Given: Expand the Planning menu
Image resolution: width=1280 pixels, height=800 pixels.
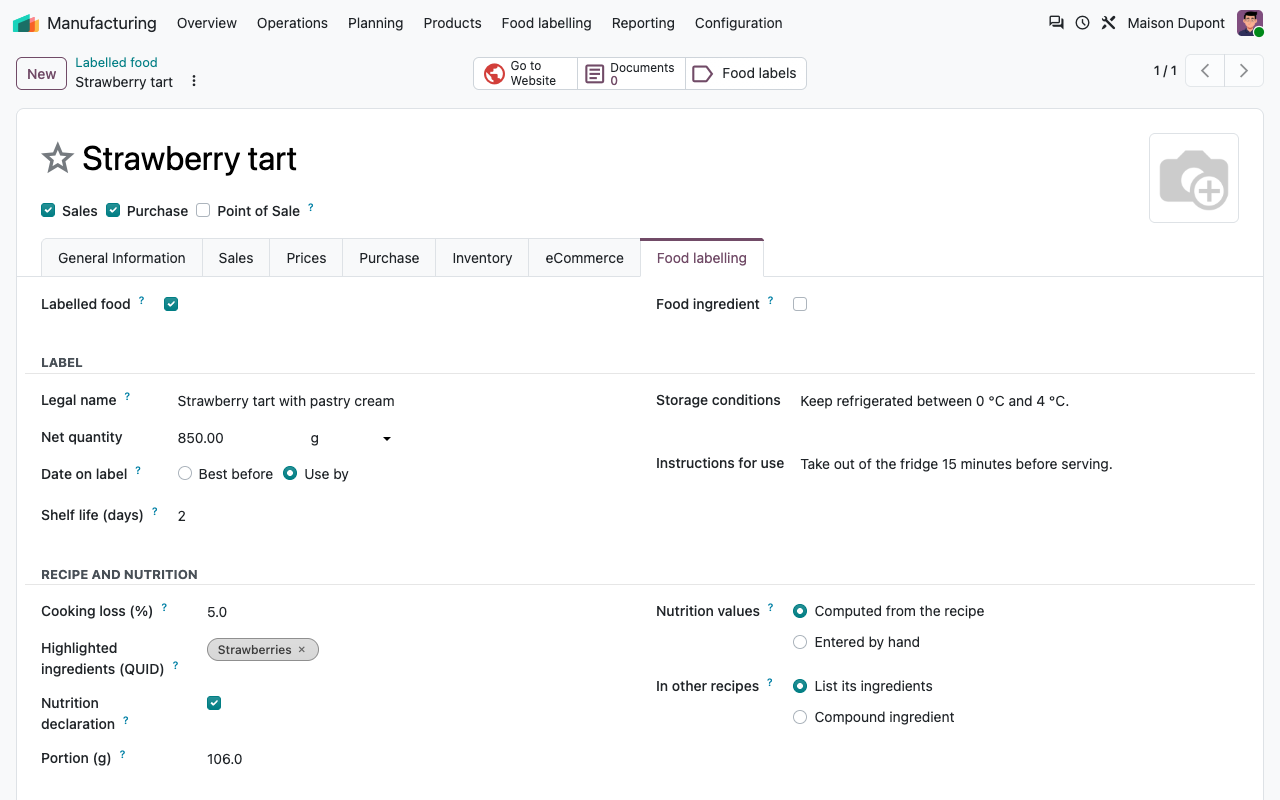Looking at the screenshot, I should click(x=376, y=23).
